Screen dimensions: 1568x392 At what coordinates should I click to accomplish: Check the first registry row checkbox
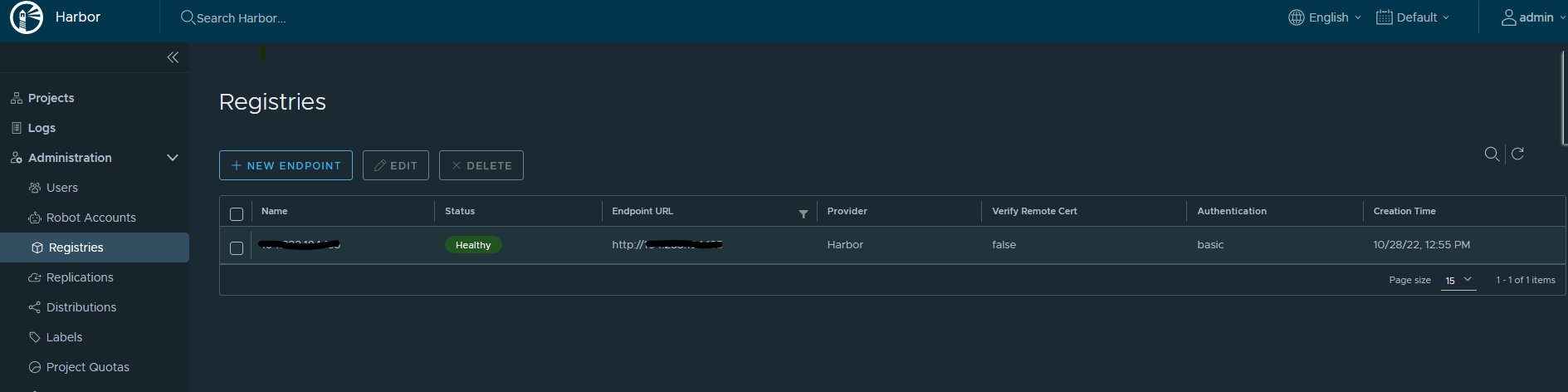(237, 248)
